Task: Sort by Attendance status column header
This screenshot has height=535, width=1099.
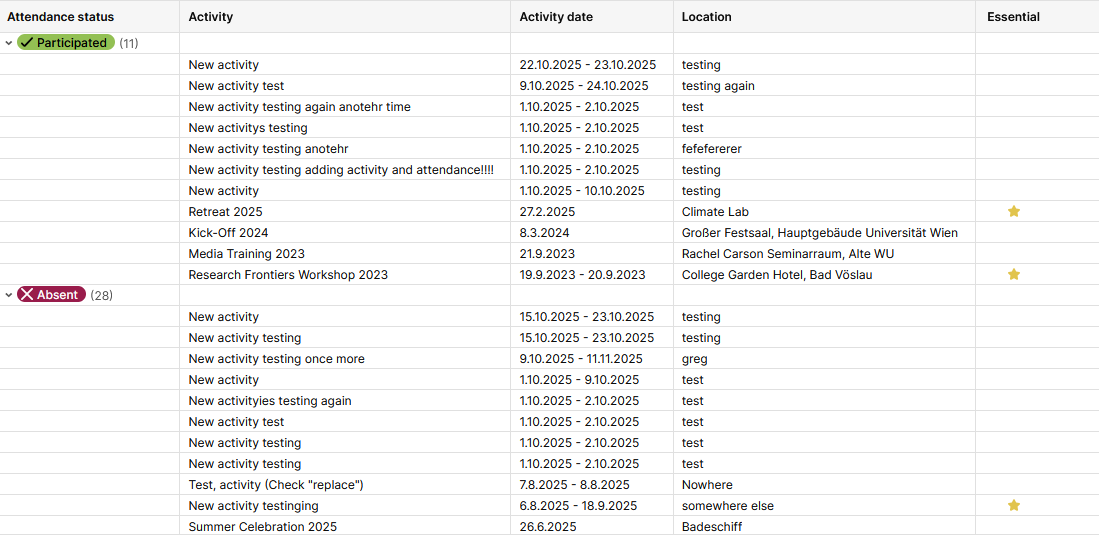Action: click(x=61, y=17)
